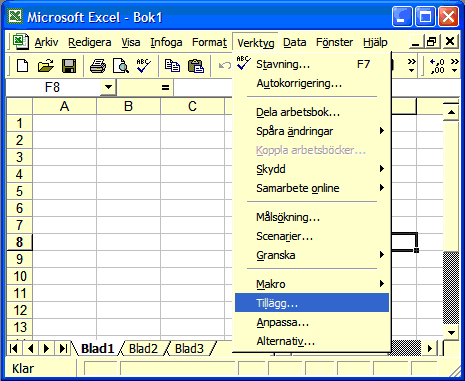
Task: Run the spelling check toolbar icon
Action: click(x=144, y=66)
